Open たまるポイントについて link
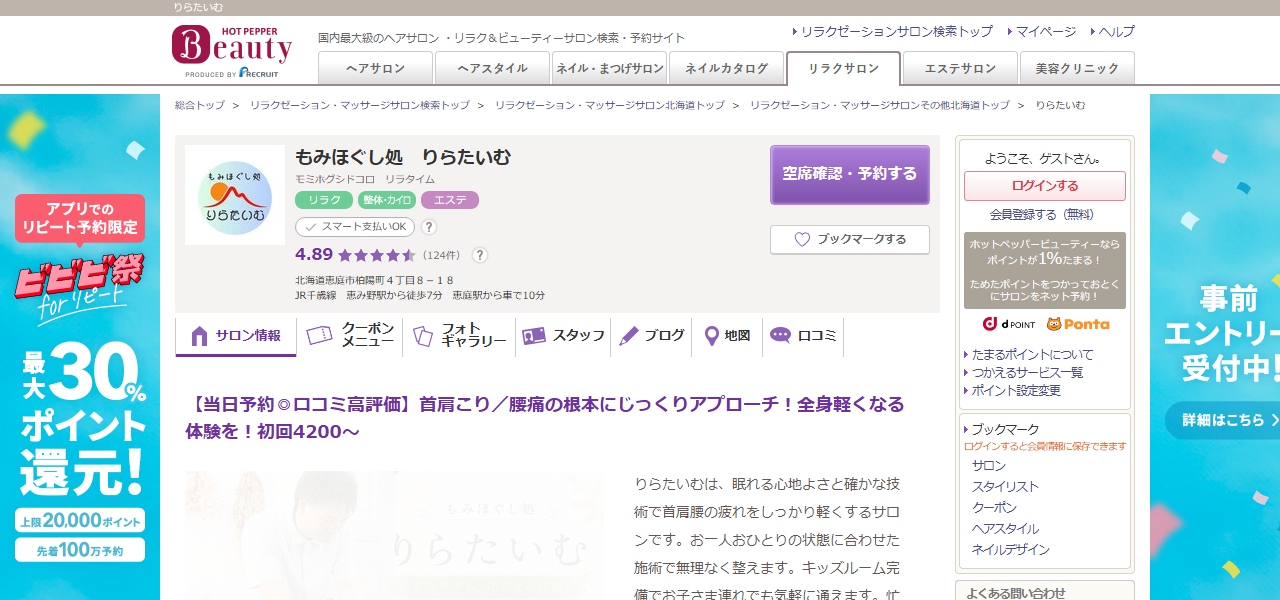1280x600 pixels. (x=1033, y=355)
